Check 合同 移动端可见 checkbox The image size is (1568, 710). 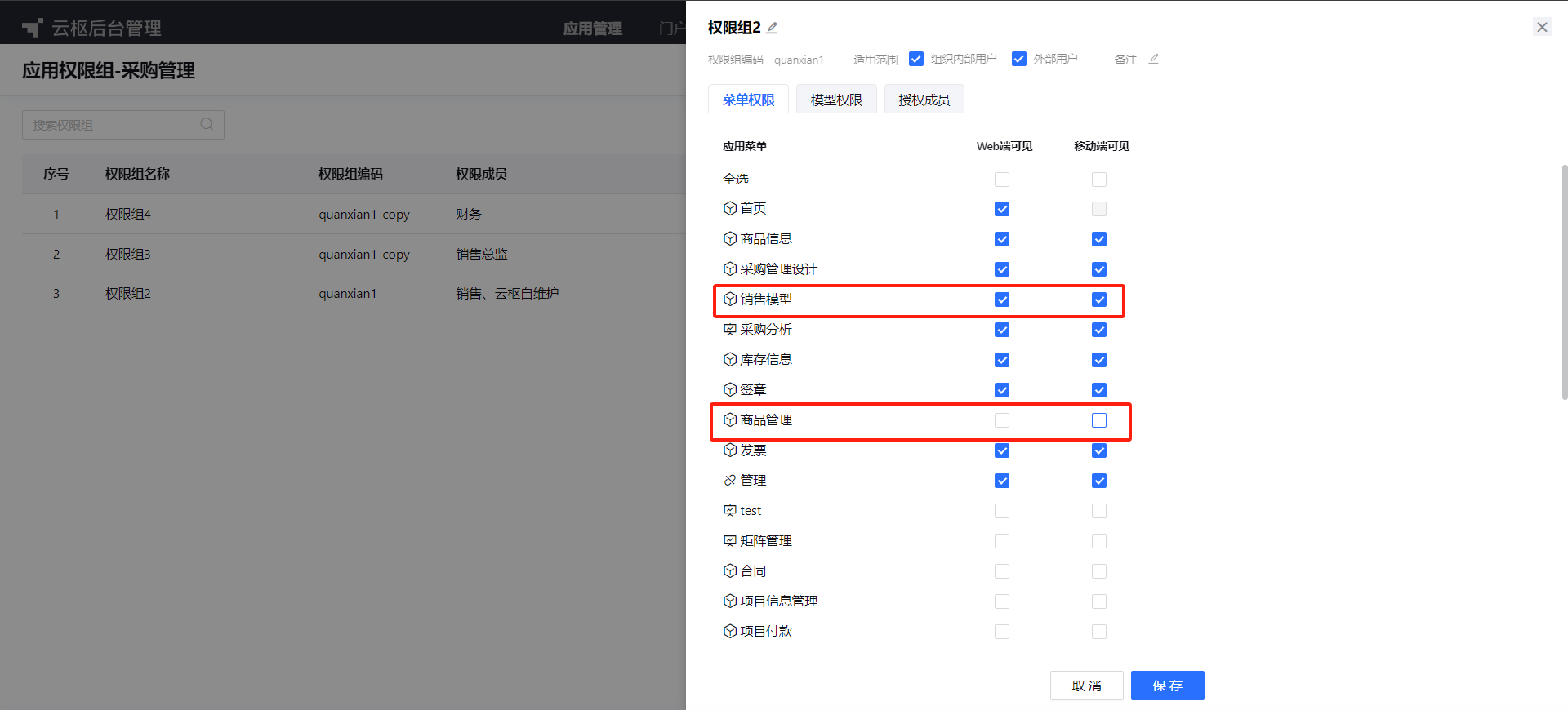pyautogui.click(x=1099, y=571)
